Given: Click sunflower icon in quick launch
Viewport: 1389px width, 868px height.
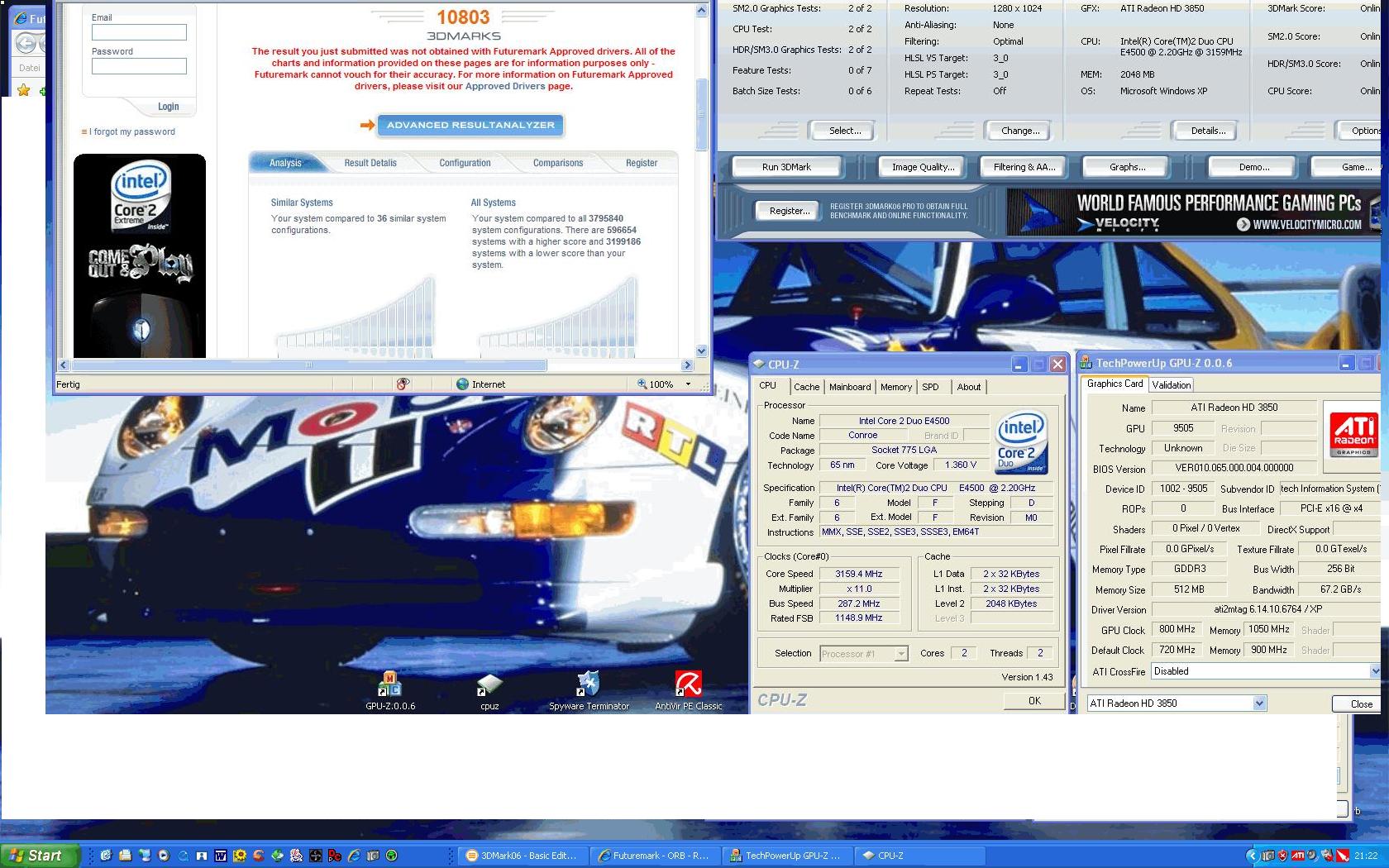Looking at the screenshot, I should [x=240, y=856].
